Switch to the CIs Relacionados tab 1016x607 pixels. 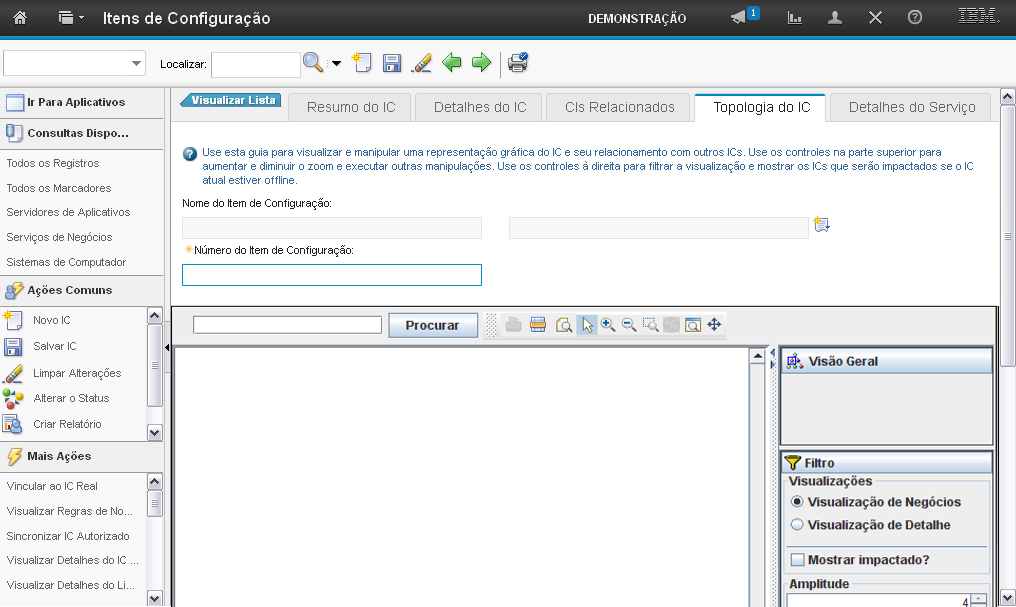point(619,108)
